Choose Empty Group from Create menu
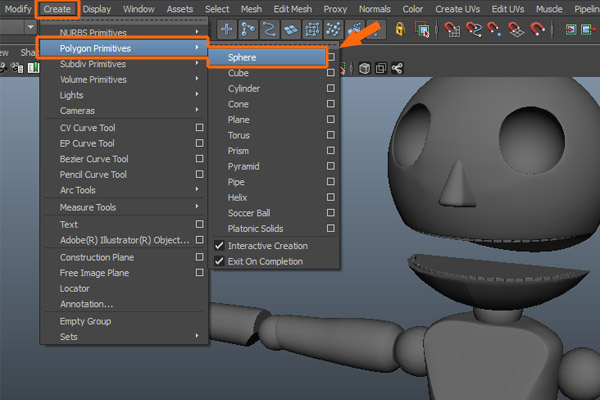The width and height of the screenshot is (600, 400). pos(85,321)
